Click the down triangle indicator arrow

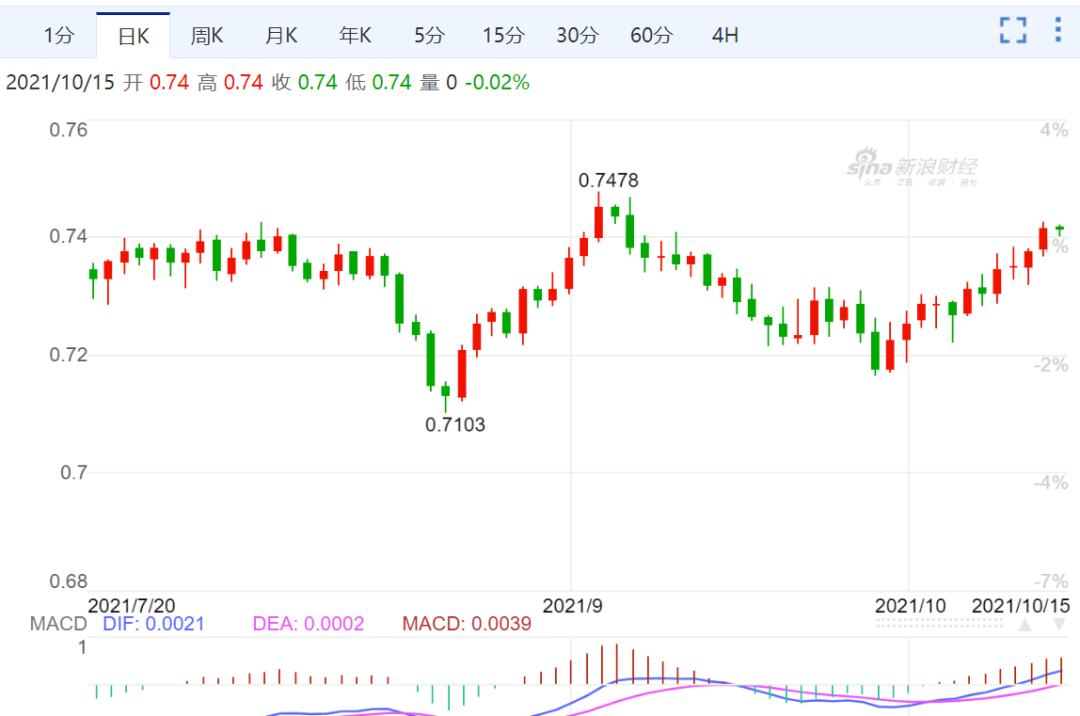tap(1060, 624)
